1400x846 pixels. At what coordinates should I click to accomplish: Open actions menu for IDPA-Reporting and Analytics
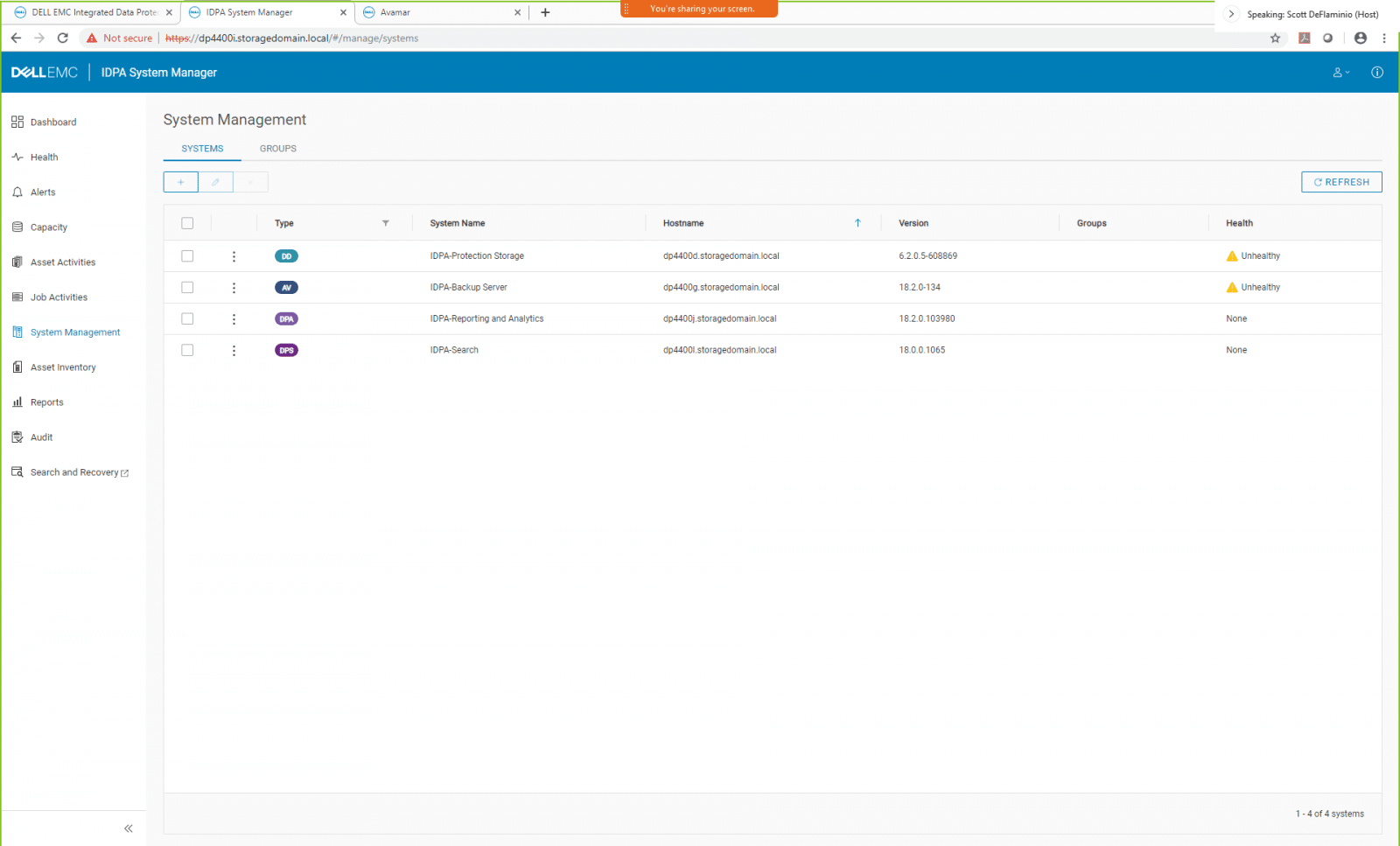click(234, 319)
